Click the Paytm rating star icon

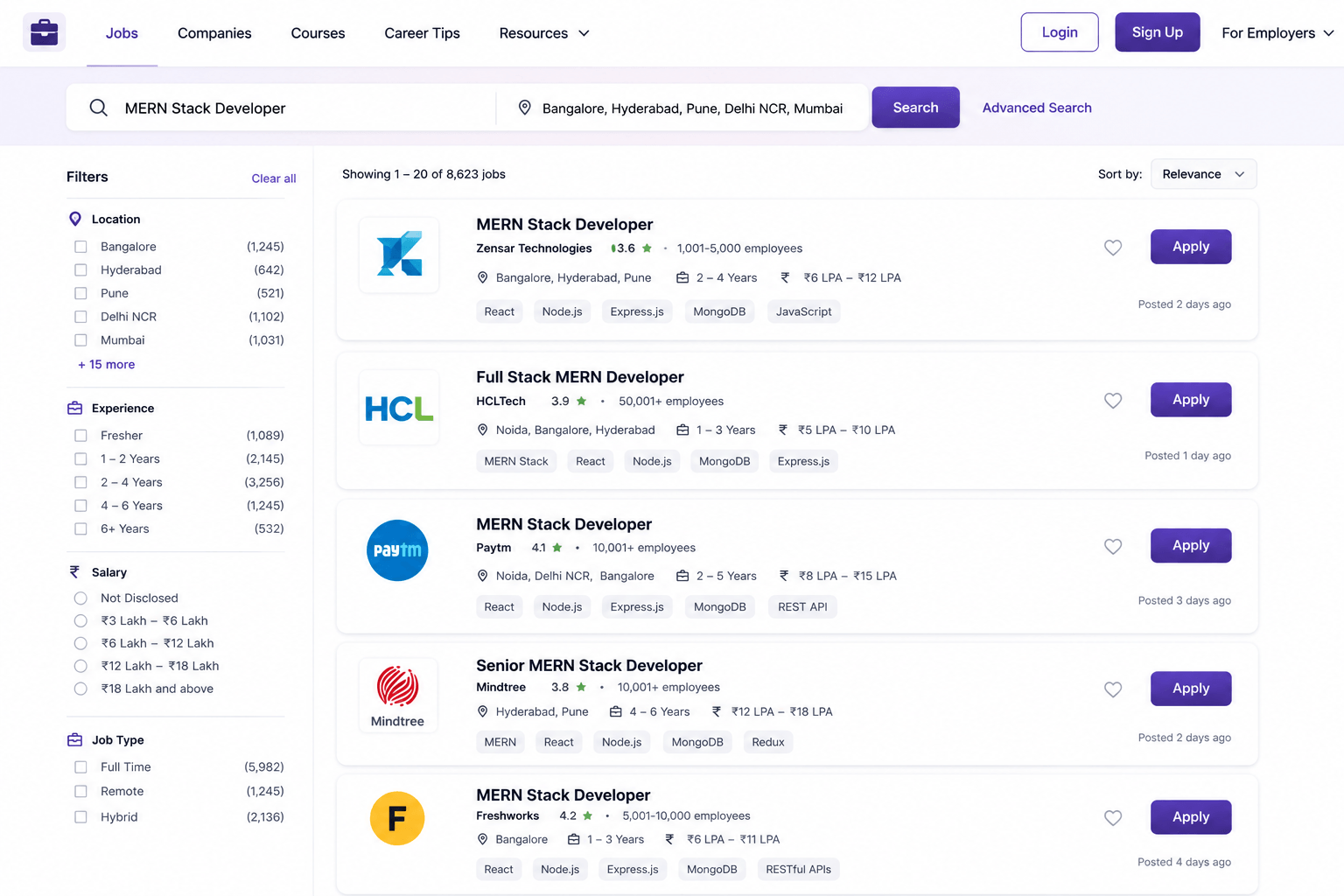click(557, 548)
